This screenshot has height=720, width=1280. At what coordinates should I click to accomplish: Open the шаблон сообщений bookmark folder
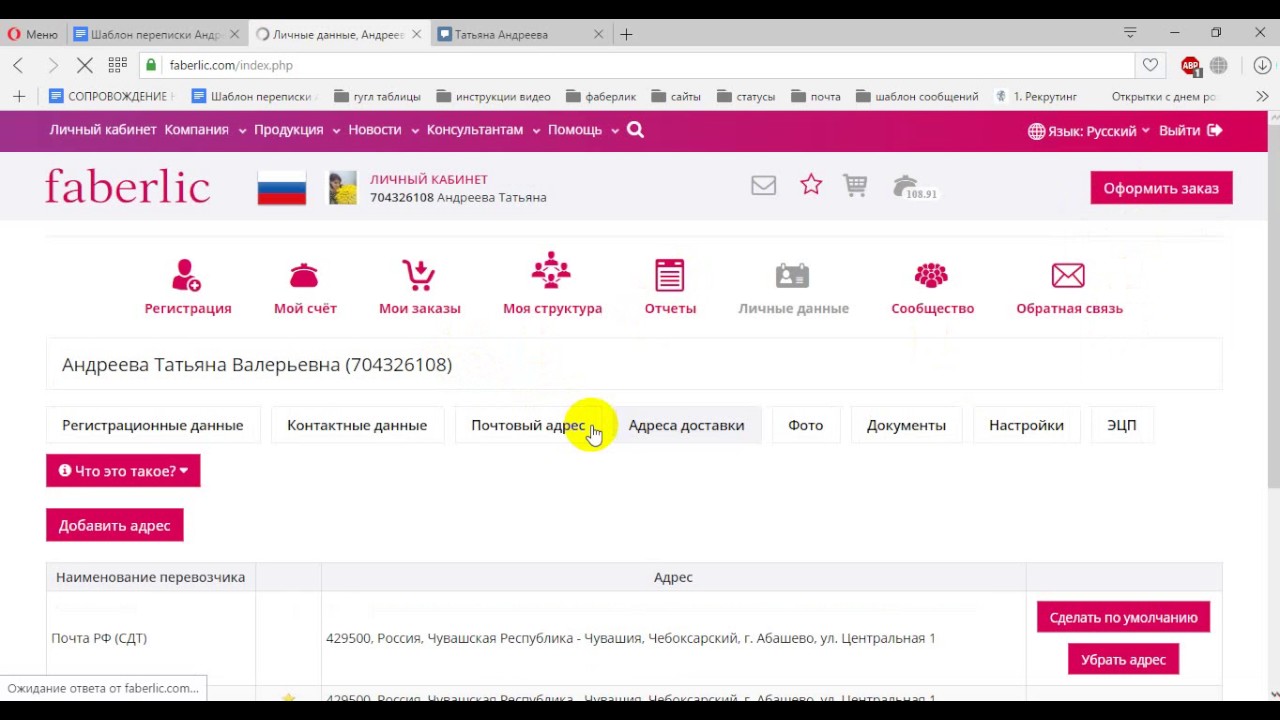(917, 96)
